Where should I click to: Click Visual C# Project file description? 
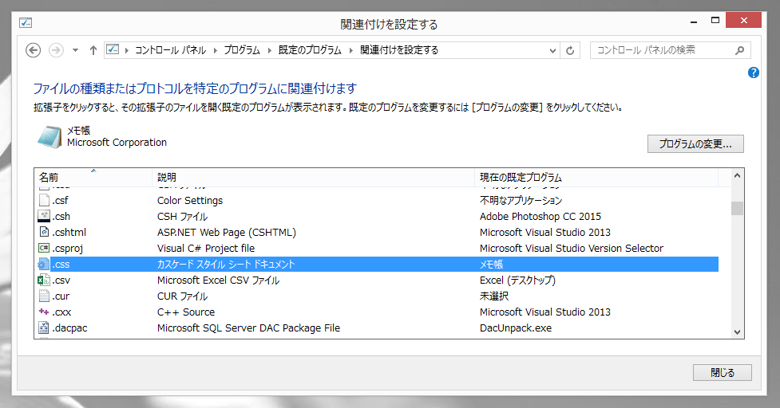click(206, 248)
